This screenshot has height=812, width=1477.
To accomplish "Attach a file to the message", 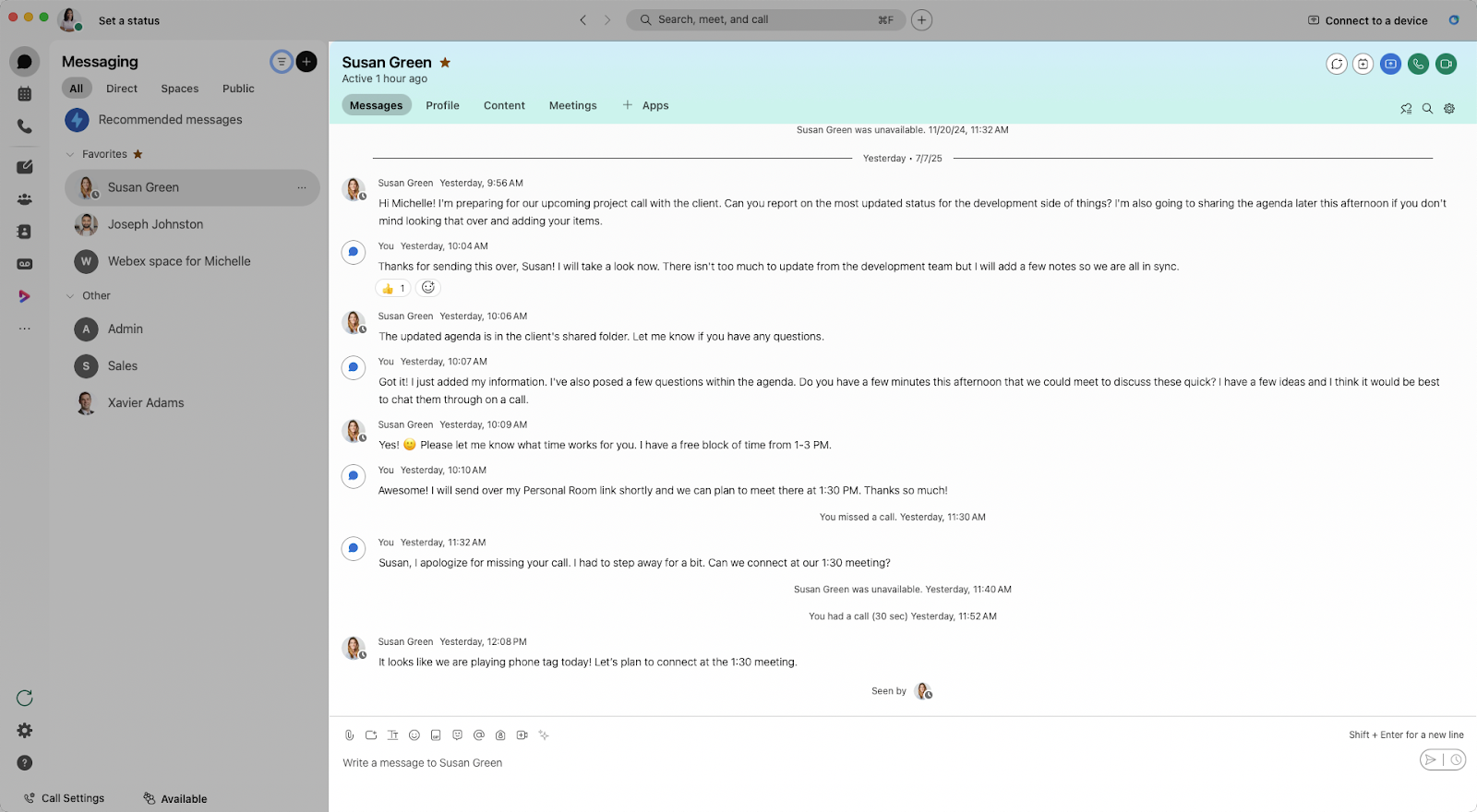I will [x=350, y=735].
